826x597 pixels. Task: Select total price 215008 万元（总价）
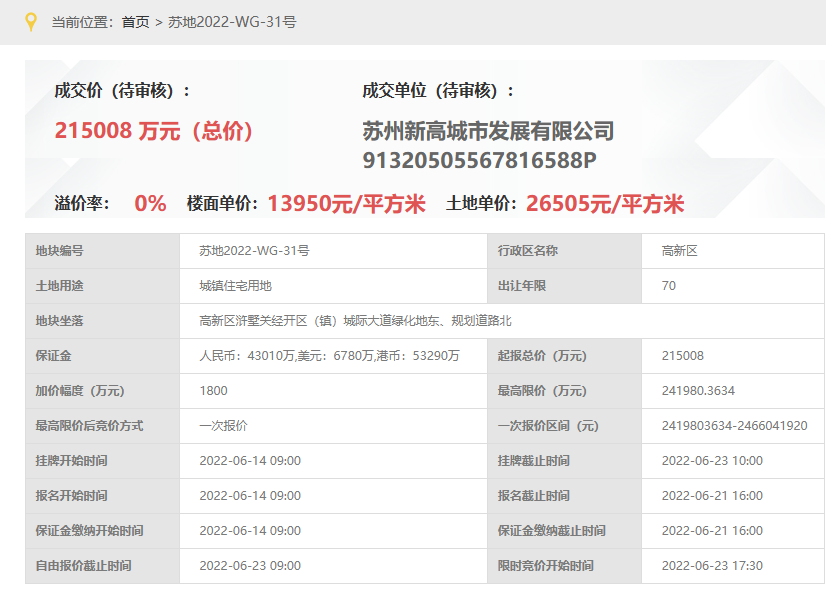[154, 131]
